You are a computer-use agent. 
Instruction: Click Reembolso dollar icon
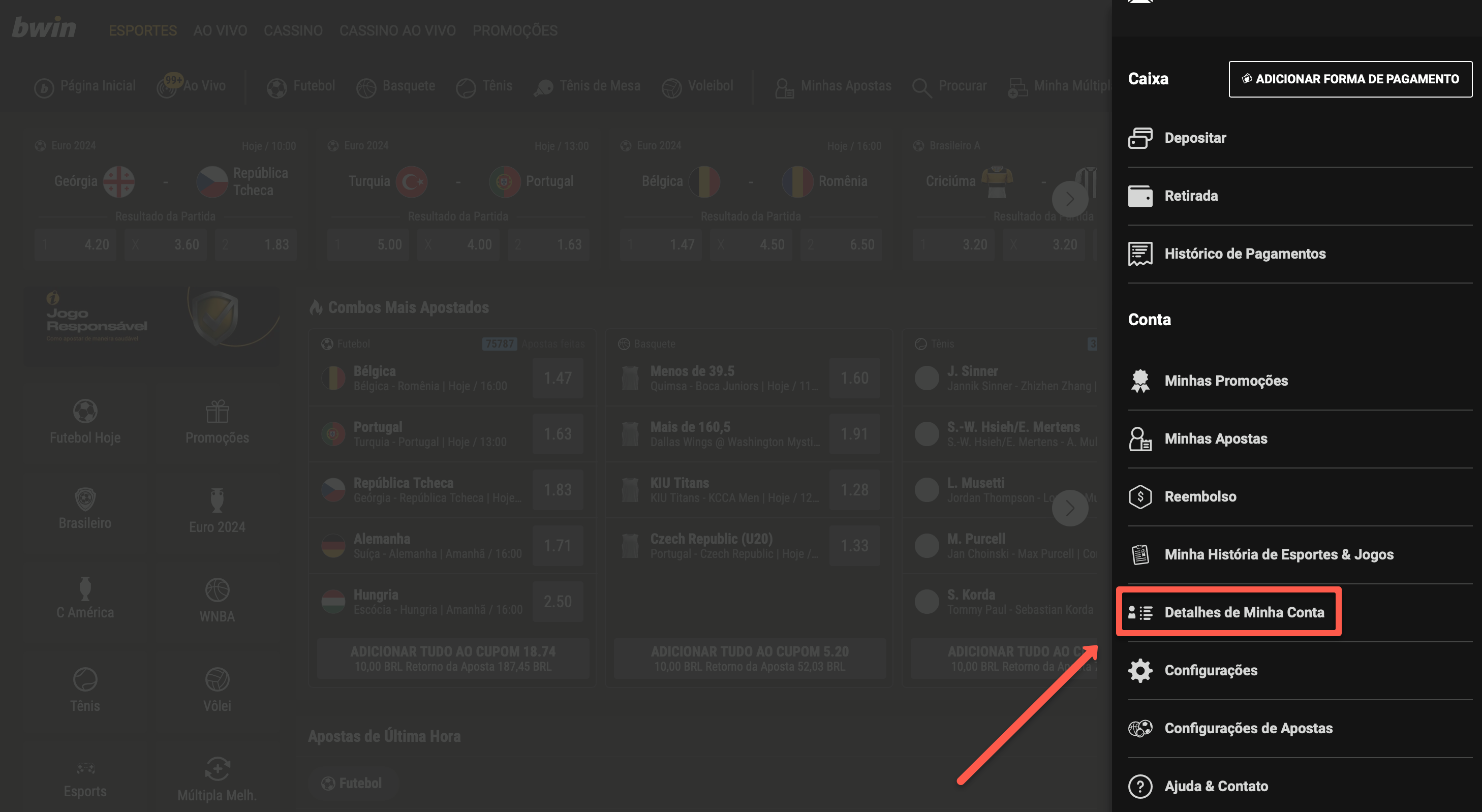pyautogui.click(x=1139, y=497)
